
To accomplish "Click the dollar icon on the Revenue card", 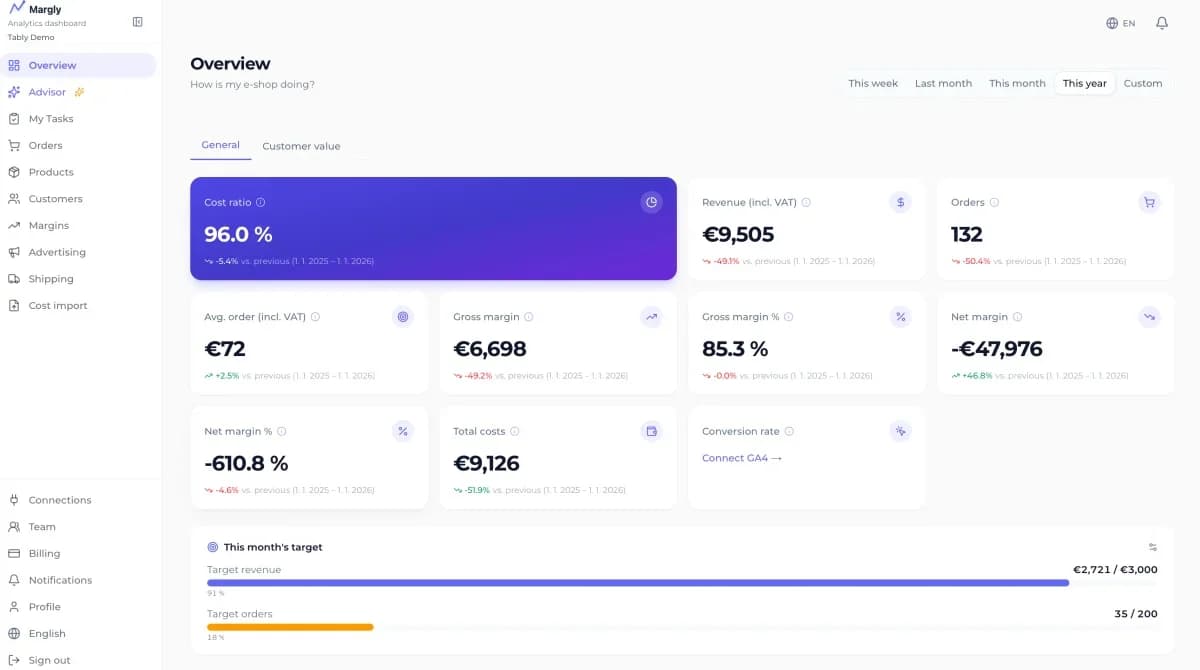I will 900,202.
